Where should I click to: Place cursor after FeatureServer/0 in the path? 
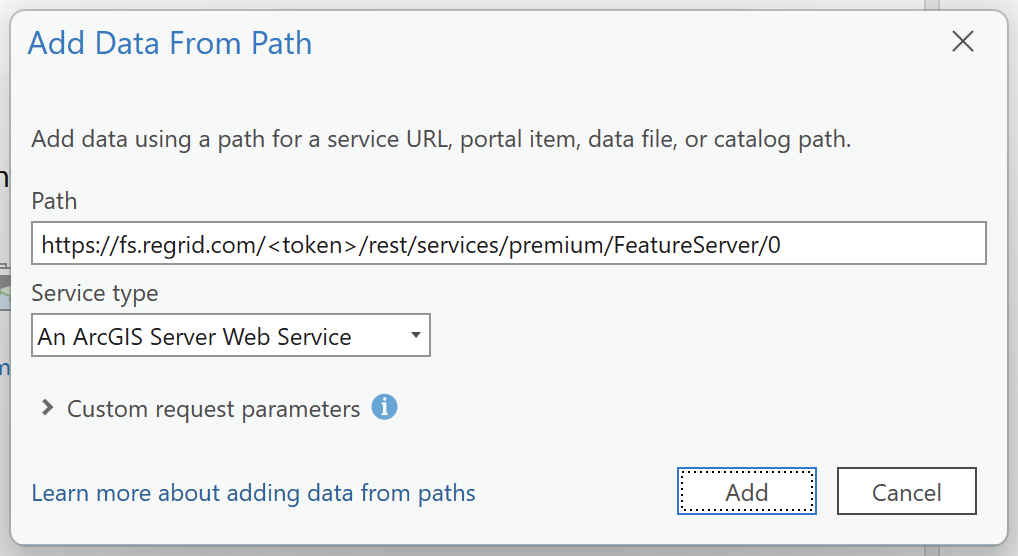pyautogui.click(x=782, y=245)
